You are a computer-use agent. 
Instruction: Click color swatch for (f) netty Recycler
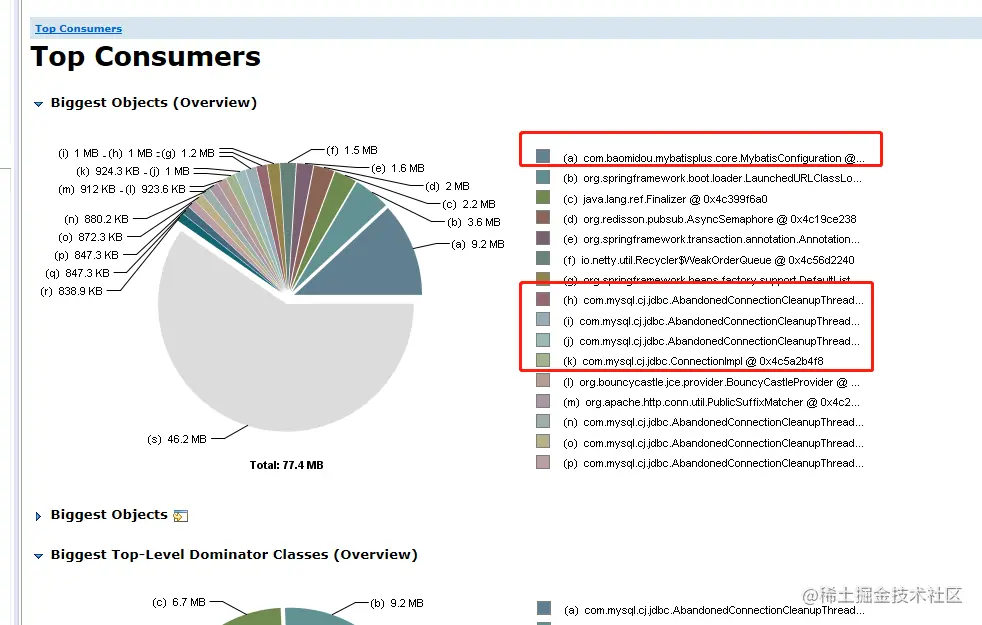pos(543,258)
